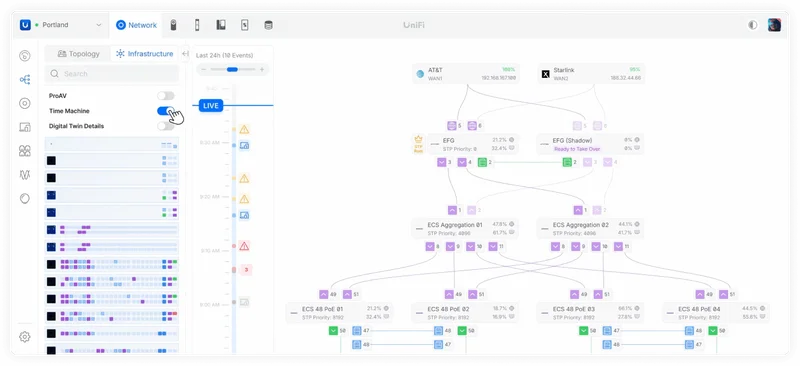Screen dimensions: 800x366
Task: Collapse the ECS 48 PoE 02 node
Action: click(x=419, y=313)
